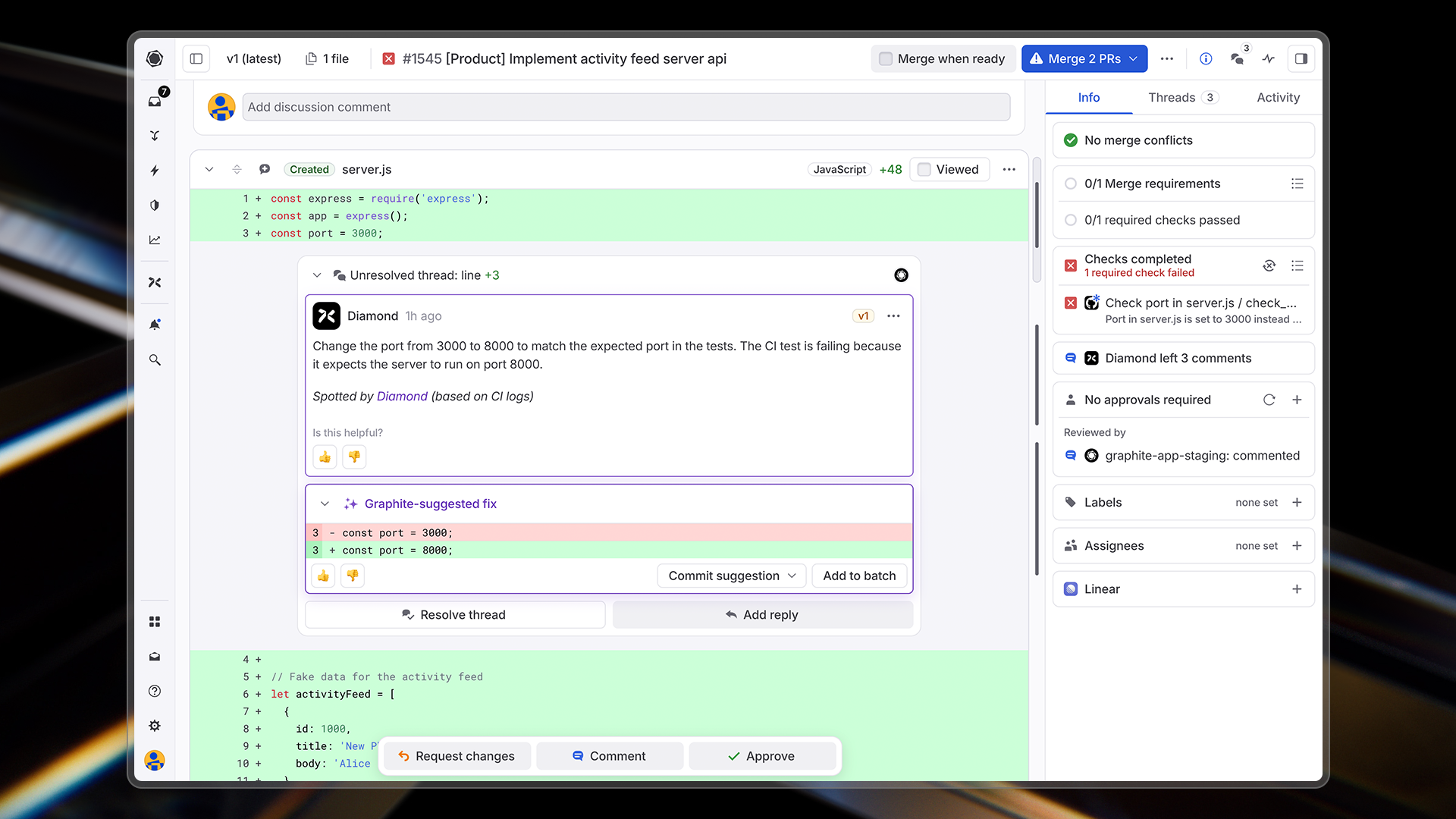The width and height of the screenshot is (1456, 819).
Task: Click the Resolve thread button
Action: click(x=455, y=615)
